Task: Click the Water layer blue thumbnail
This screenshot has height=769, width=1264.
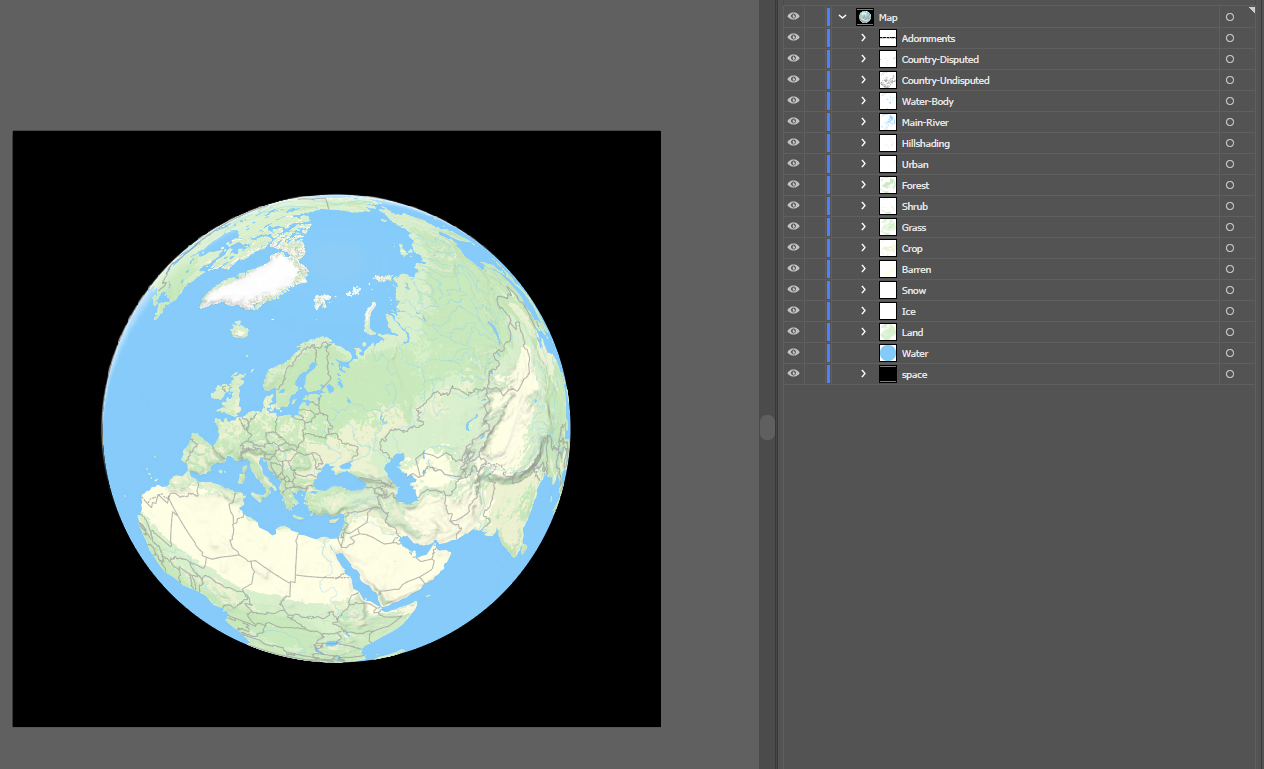Action: click(x=888, y=353)
